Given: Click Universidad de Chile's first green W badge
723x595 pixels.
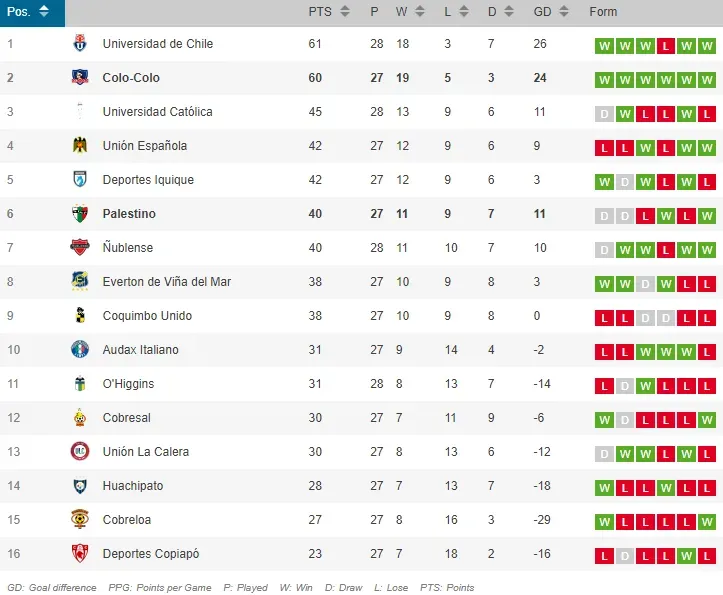Looking at the screenshot, I should (603, 45).
